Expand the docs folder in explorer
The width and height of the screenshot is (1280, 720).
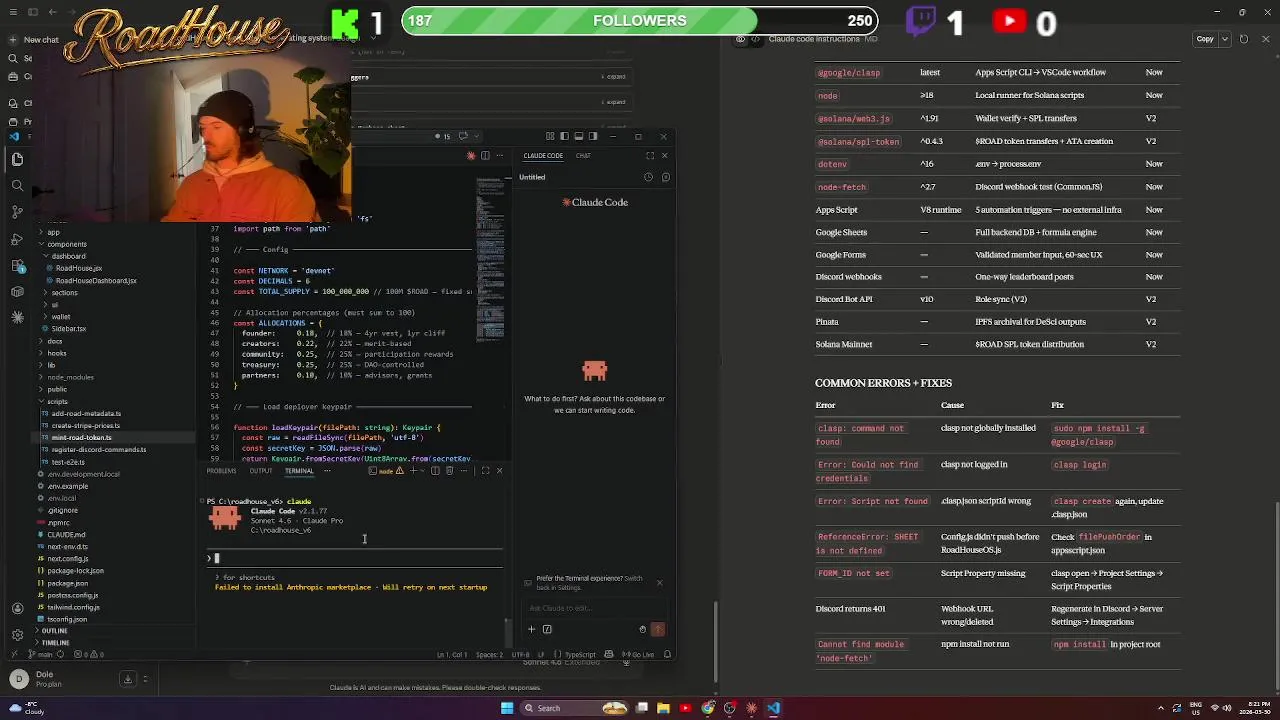point(54,341)
